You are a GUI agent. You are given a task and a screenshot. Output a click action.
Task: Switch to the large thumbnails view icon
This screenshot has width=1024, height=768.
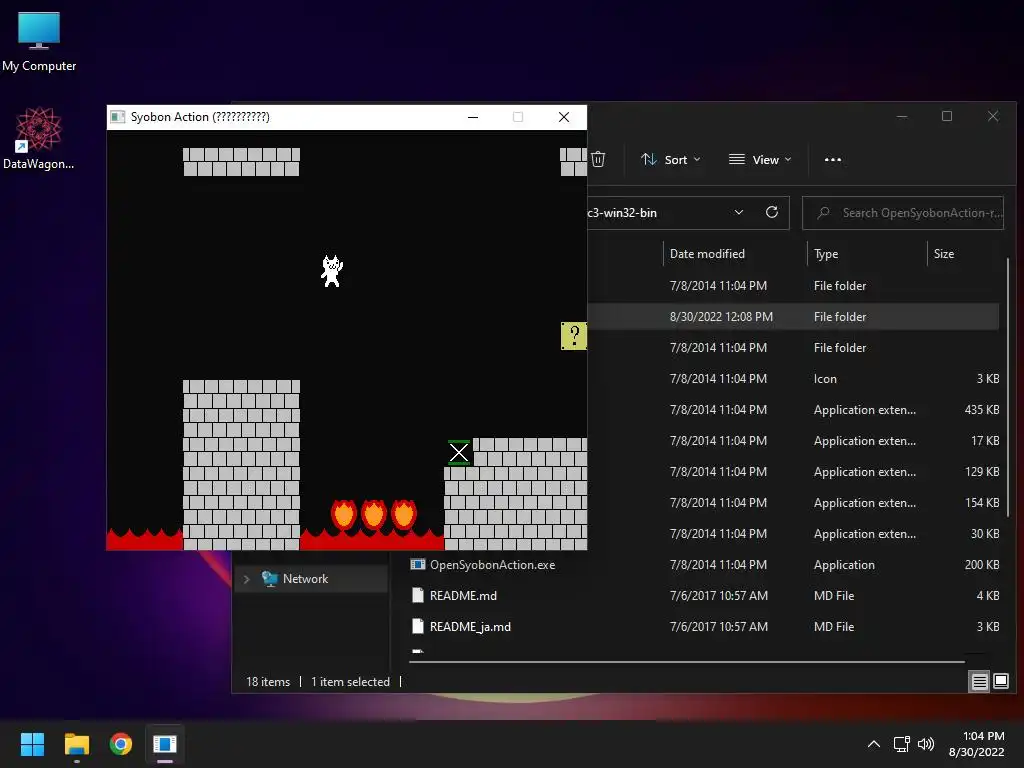pyautogui.click(x=1001, y=682)
